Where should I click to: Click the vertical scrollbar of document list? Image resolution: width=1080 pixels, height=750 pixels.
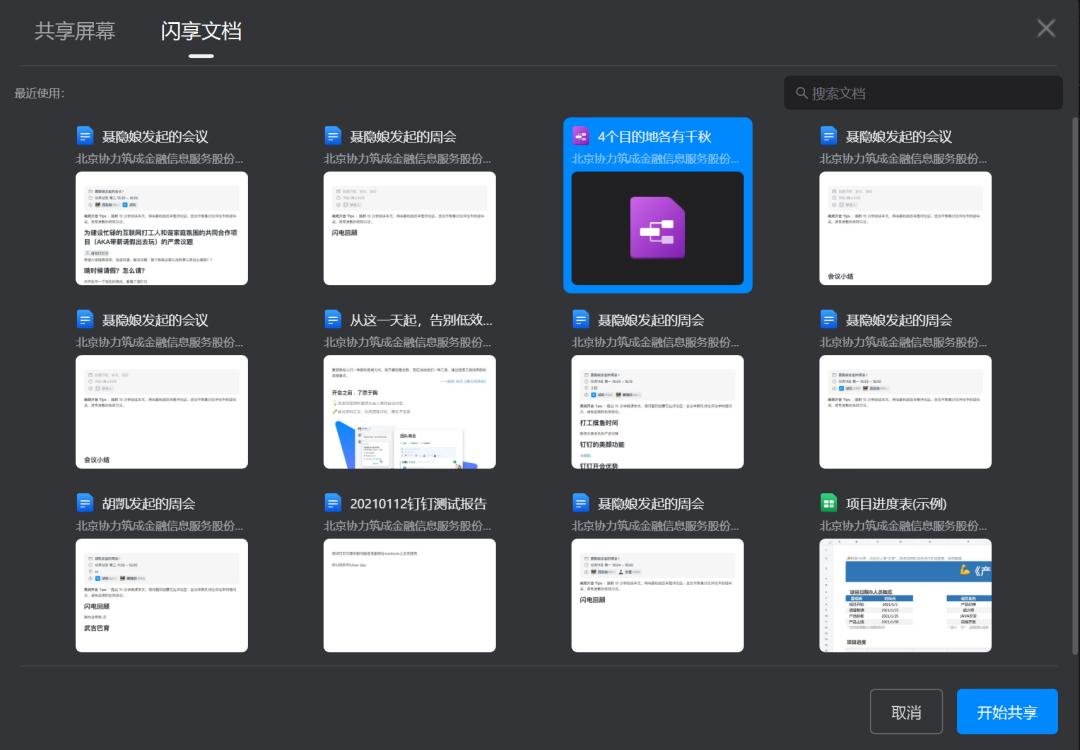pyautogui.click(x=1075, y=386)
